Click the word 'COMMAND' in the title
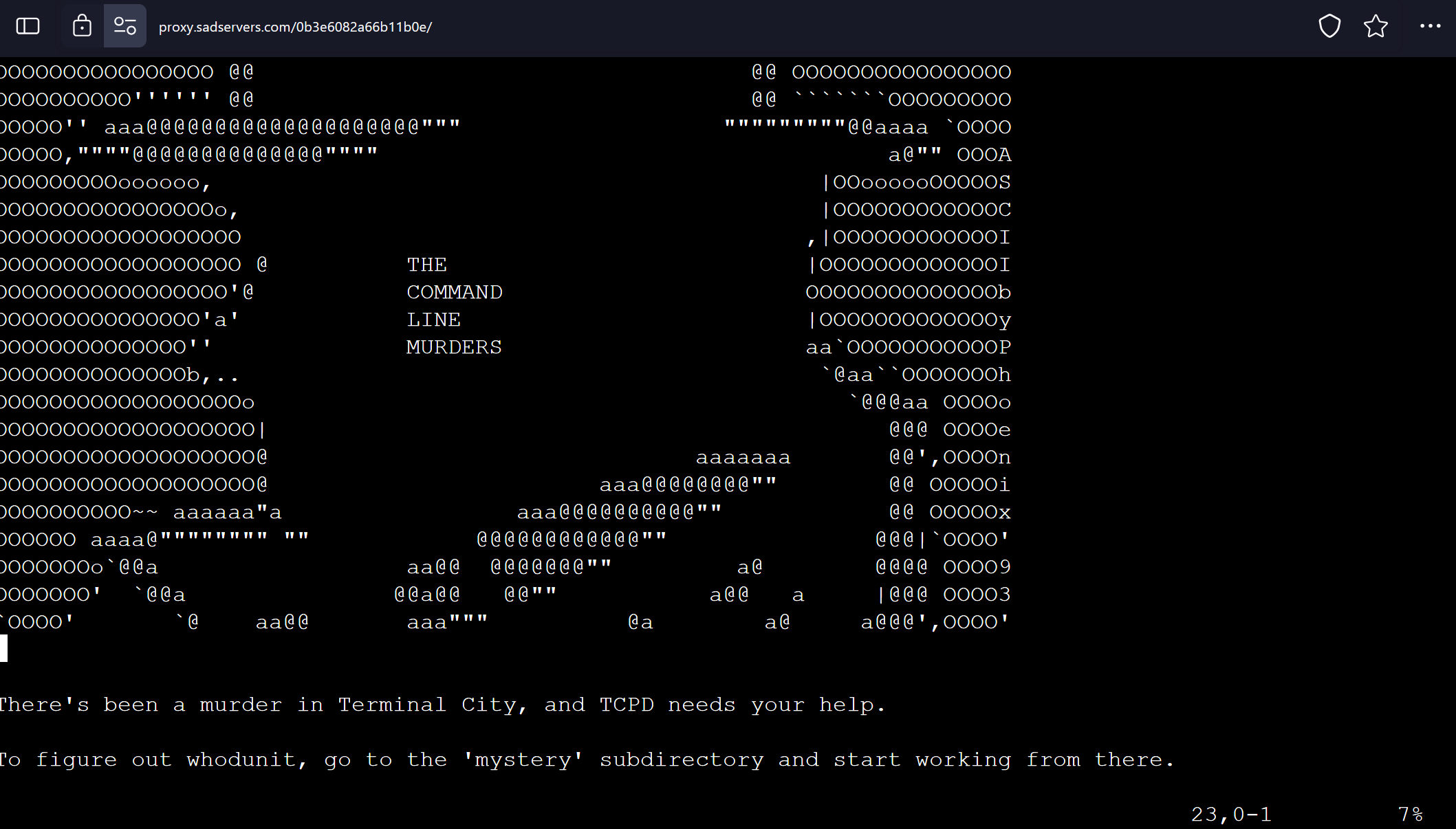 click(454, 291)
